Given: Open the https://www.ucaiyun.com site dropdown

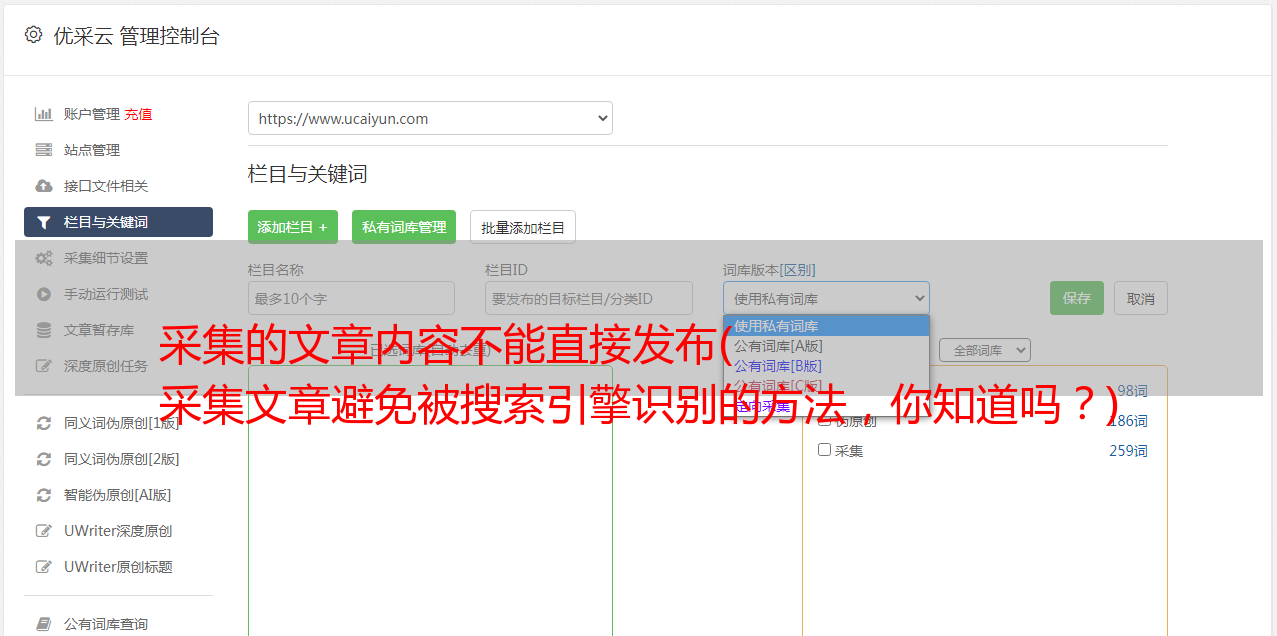Looking at the screenshot, I should coord(430,118).
